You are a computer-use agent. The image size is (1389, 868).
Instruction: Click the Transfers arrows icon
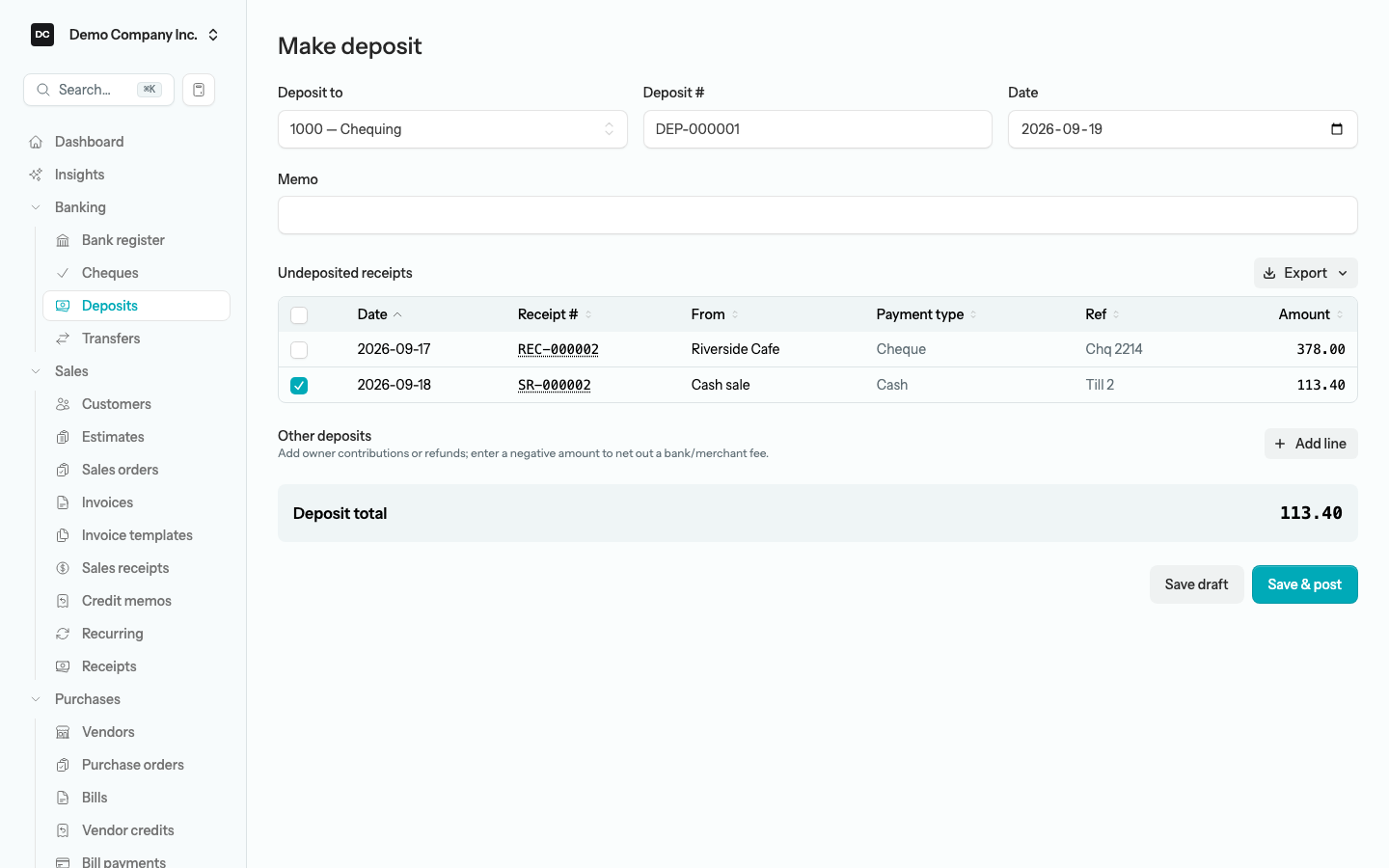pyautogui.click(x=63, y=339)
